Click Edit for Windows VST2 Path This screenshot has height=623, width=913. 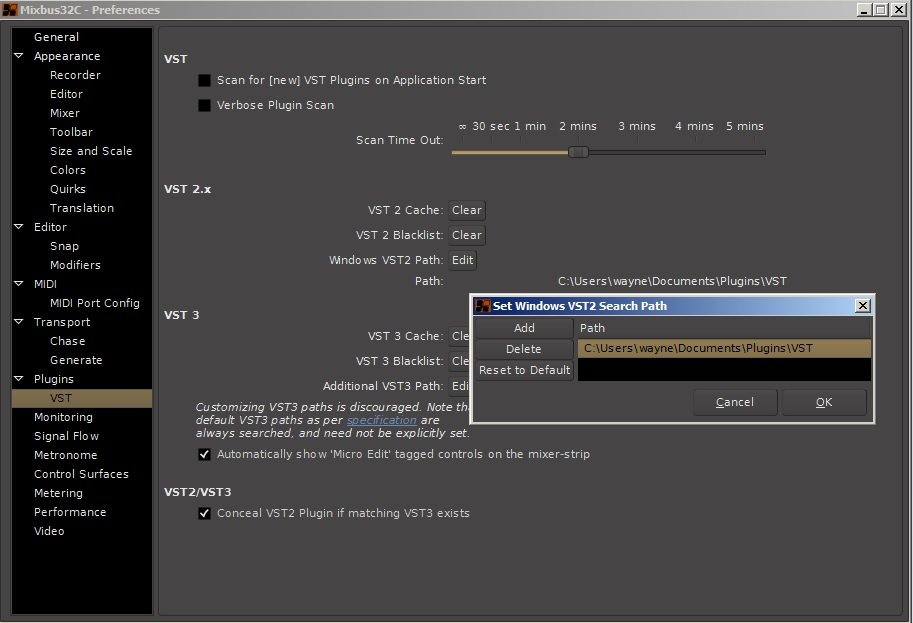click(462, 260)
